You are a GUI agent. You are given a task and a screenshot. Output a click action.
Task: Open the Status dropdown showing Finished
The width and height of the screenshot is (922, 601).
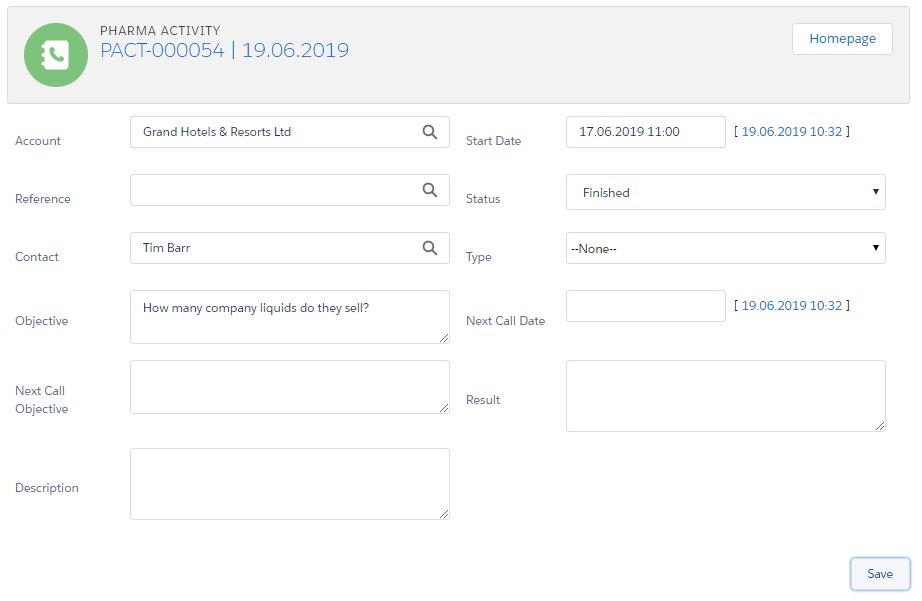pyautogui.click(x=725, y=193)
